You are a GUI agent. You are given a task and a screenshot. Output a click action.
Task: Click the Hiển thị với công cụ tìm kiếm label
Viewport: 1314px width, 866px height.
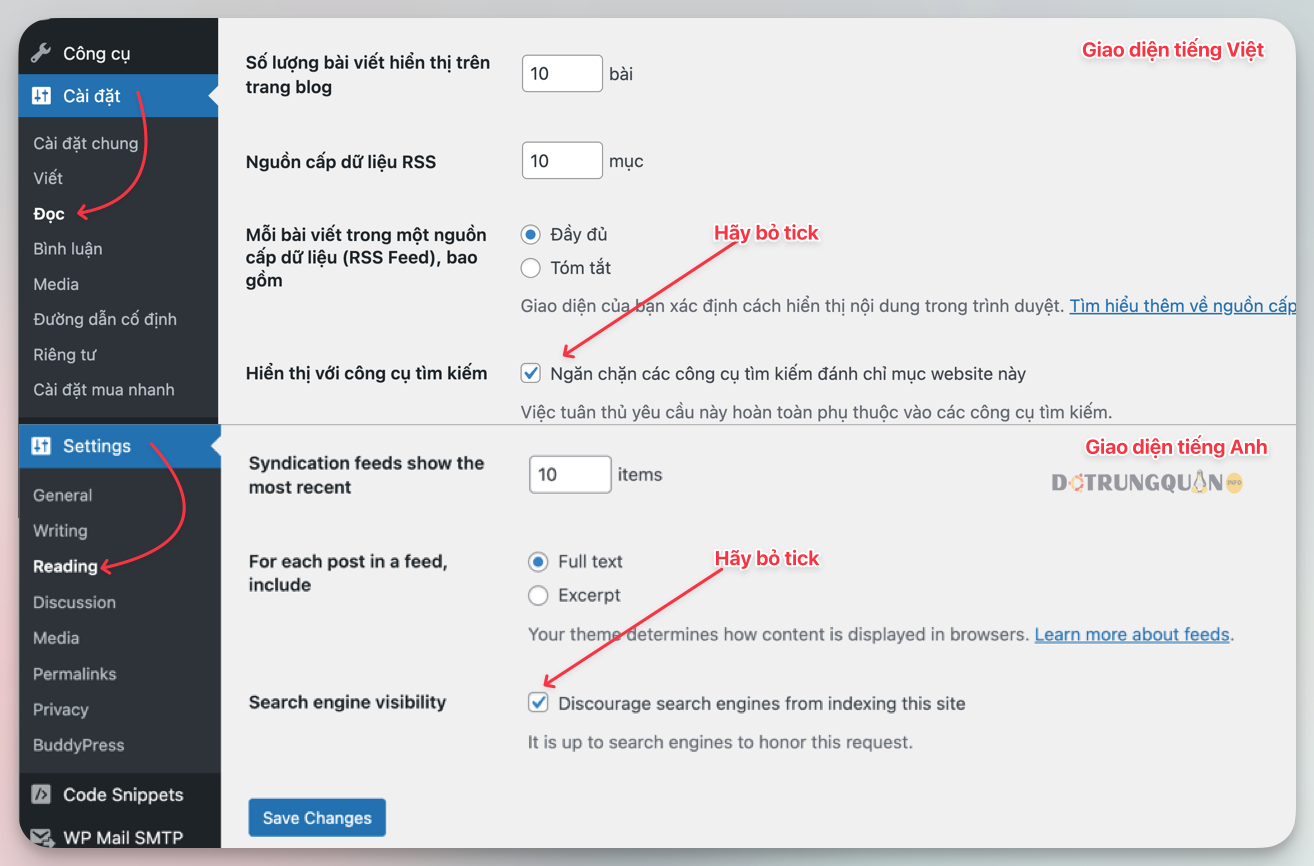tap(367, 373)
